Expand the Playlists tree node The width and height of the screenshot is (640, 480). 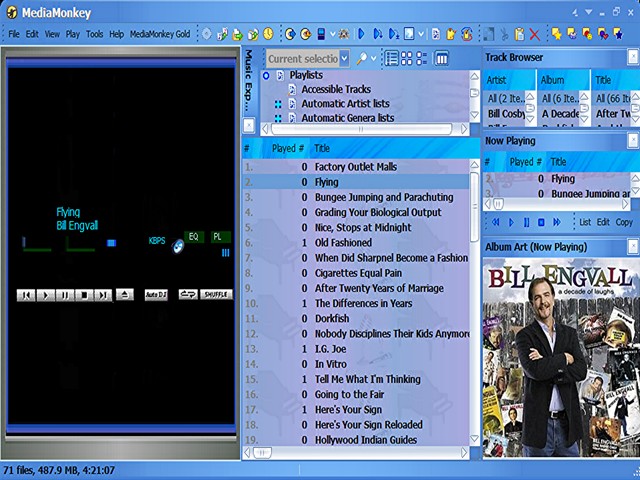click(x=266, y=75)
